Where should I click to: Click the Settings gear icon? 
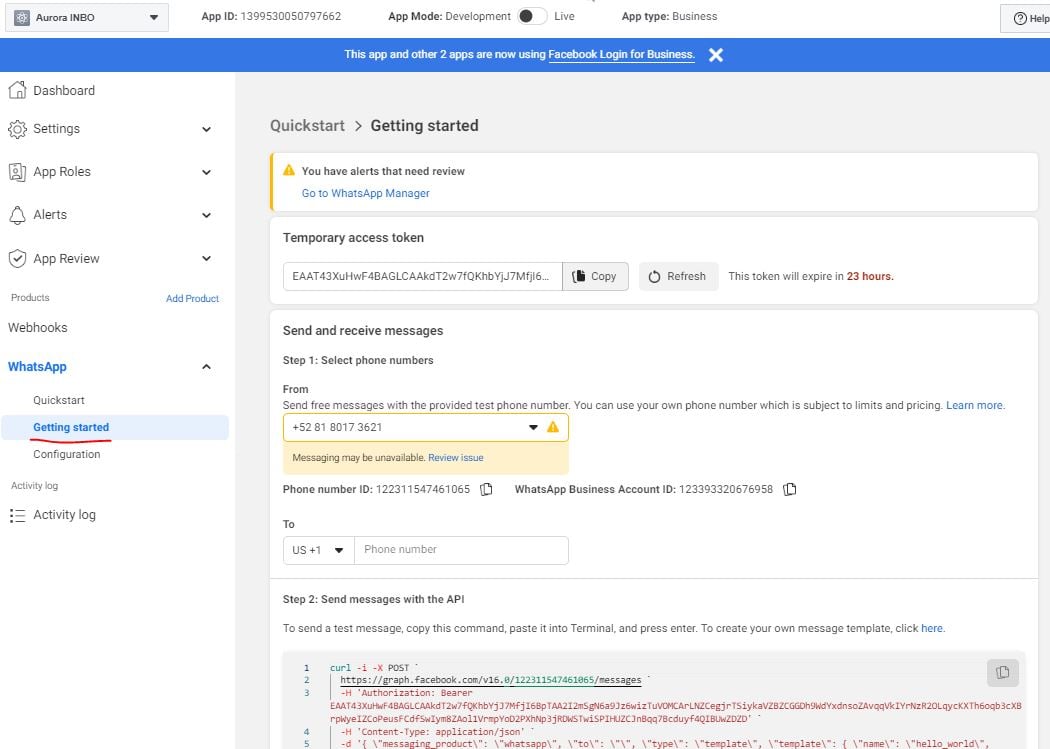(17, 129)
